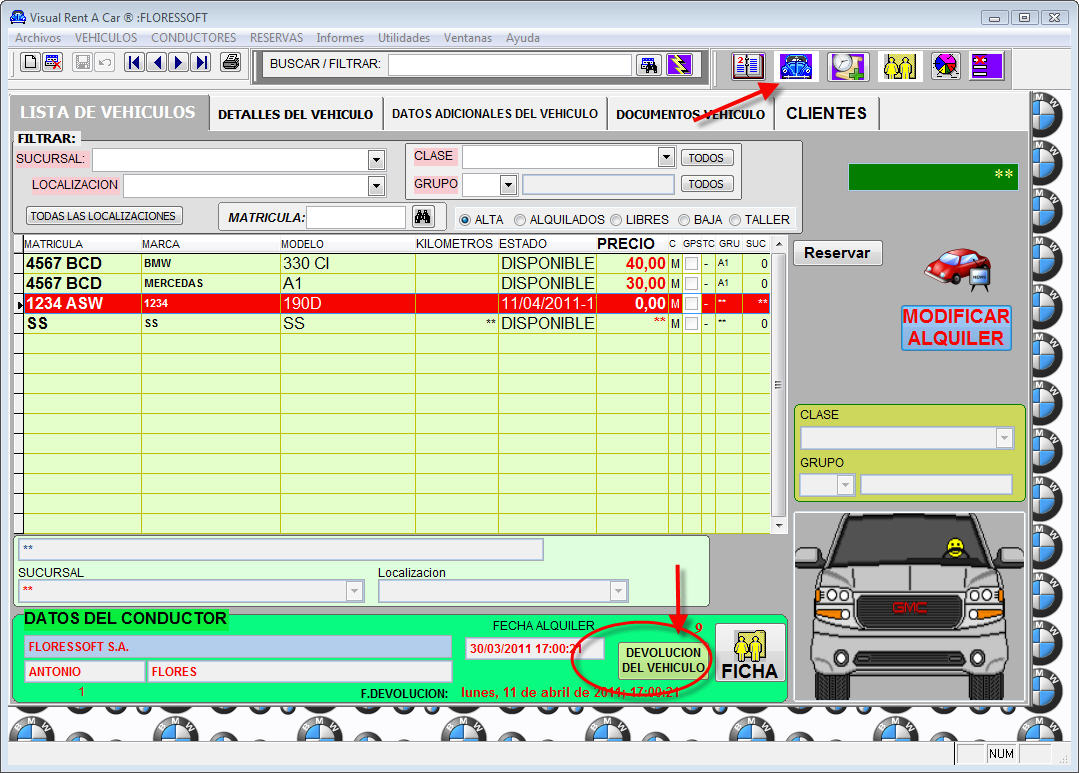The width and height of the screenshot is (1079, 773).
Task: Select the ALQUILADOS radio button
Action: coord(520,220)
